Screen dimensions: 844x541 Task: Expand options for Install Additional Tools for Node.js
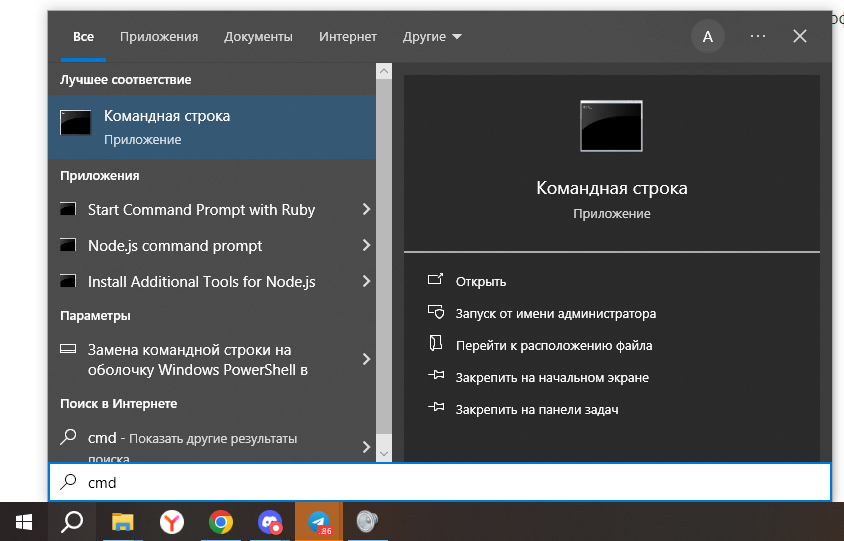367,282
